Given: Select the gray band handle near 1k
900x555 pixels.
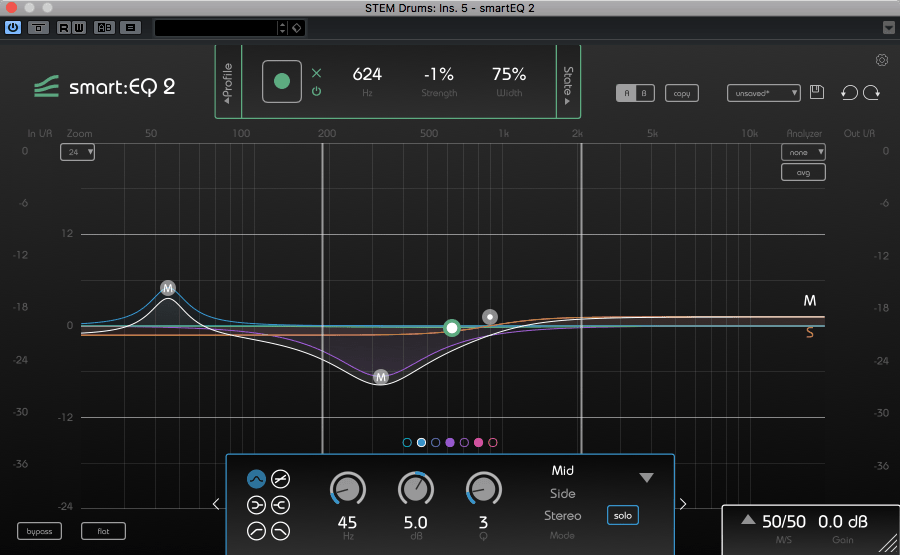Looking at the screenshot, I should point(490,317).
